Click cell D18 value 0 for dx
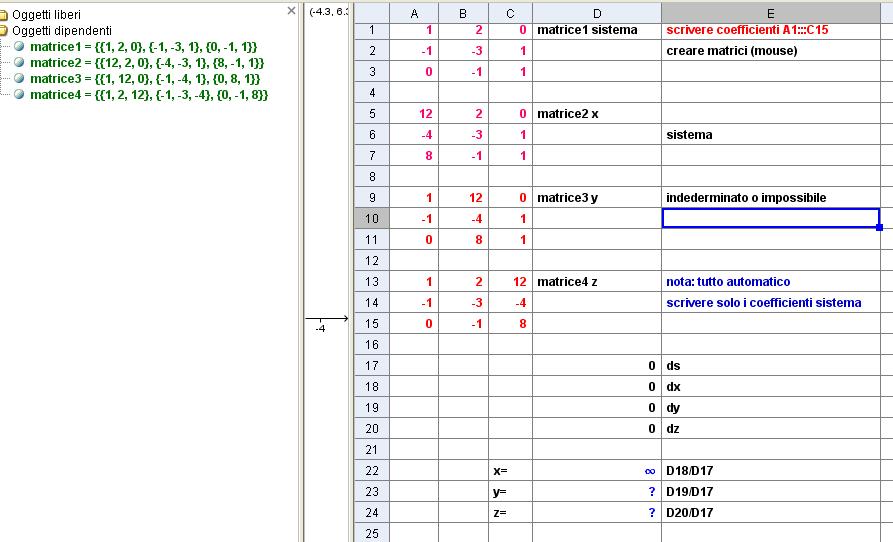The height and width of the screenshot is (542, 893). coord(597,387)
